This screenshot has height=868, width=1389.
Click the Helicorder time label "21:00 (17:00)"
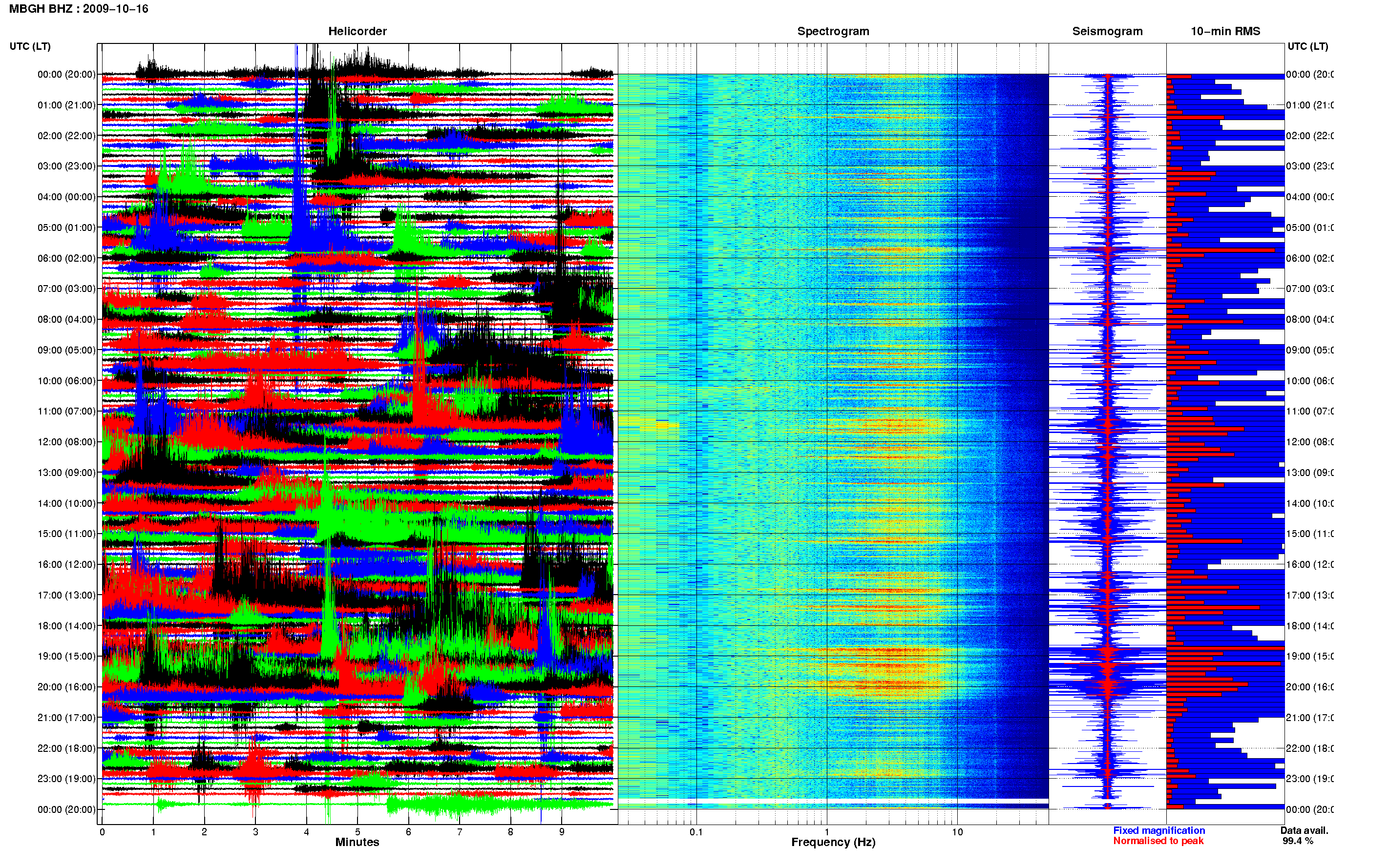[66, 718]
